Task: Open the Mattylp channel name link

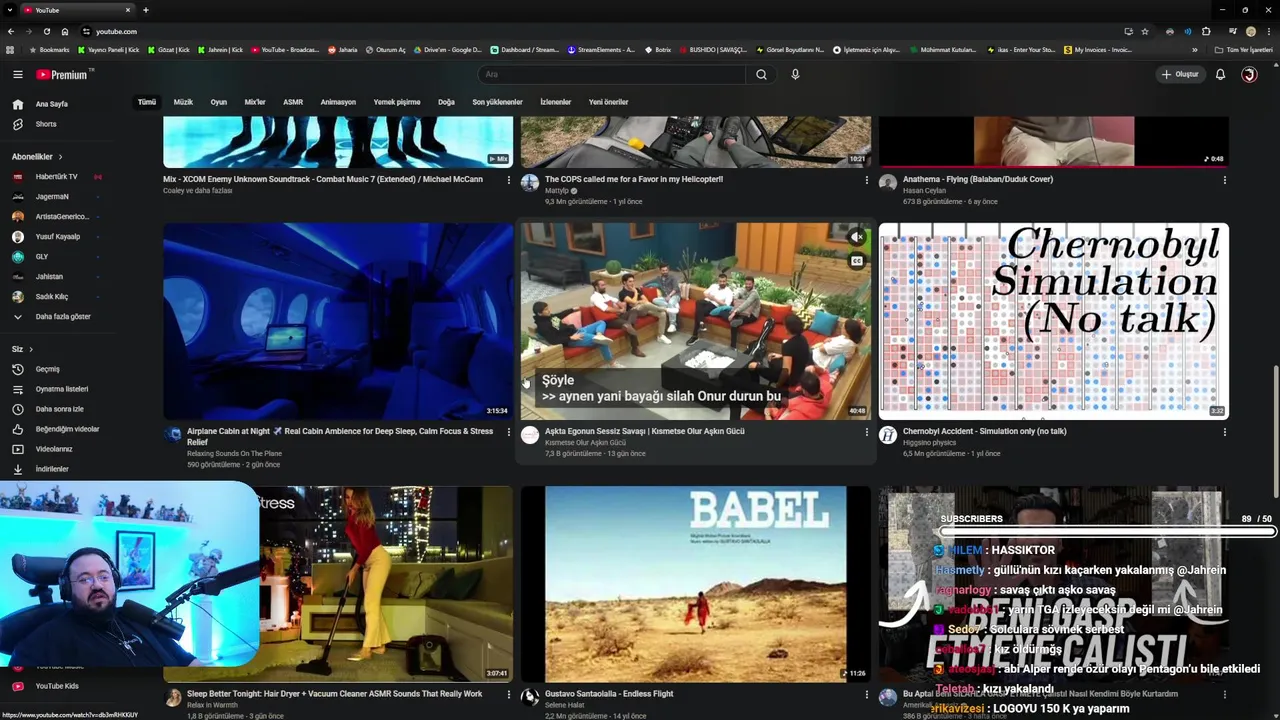Action: 557,191
